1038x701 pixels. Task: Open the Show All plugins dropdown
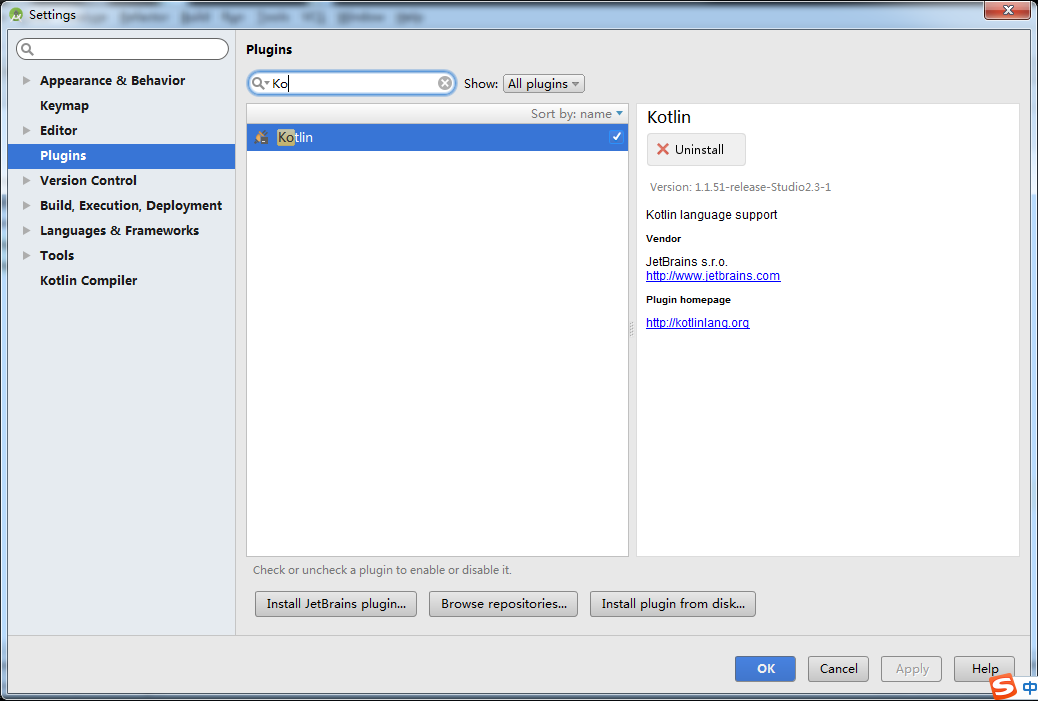click(x=543, y=83)
